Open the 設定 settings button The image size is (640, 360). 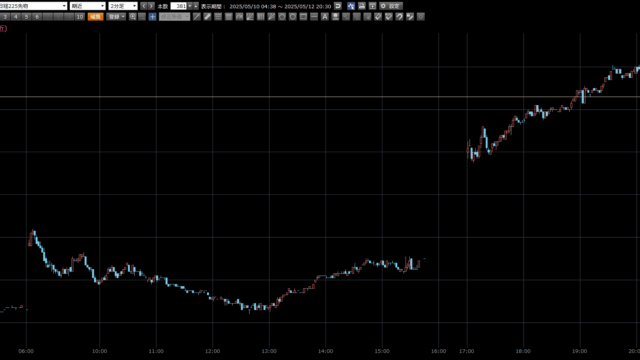pos(391,6)
